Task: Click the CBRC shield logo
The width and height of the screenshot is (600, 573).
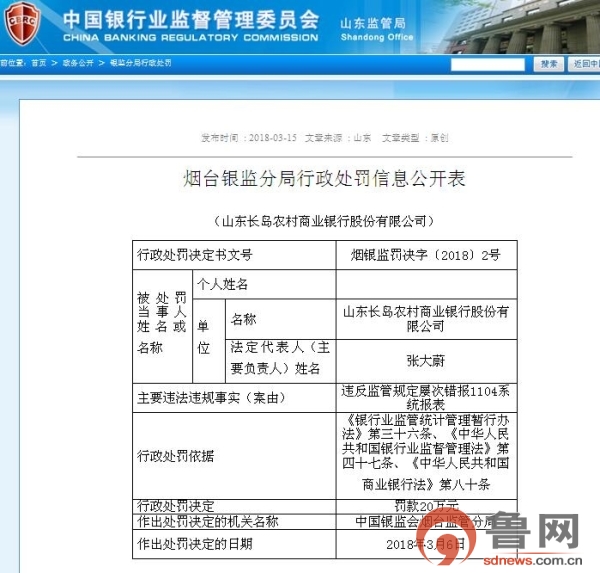Action: point(22,23)
